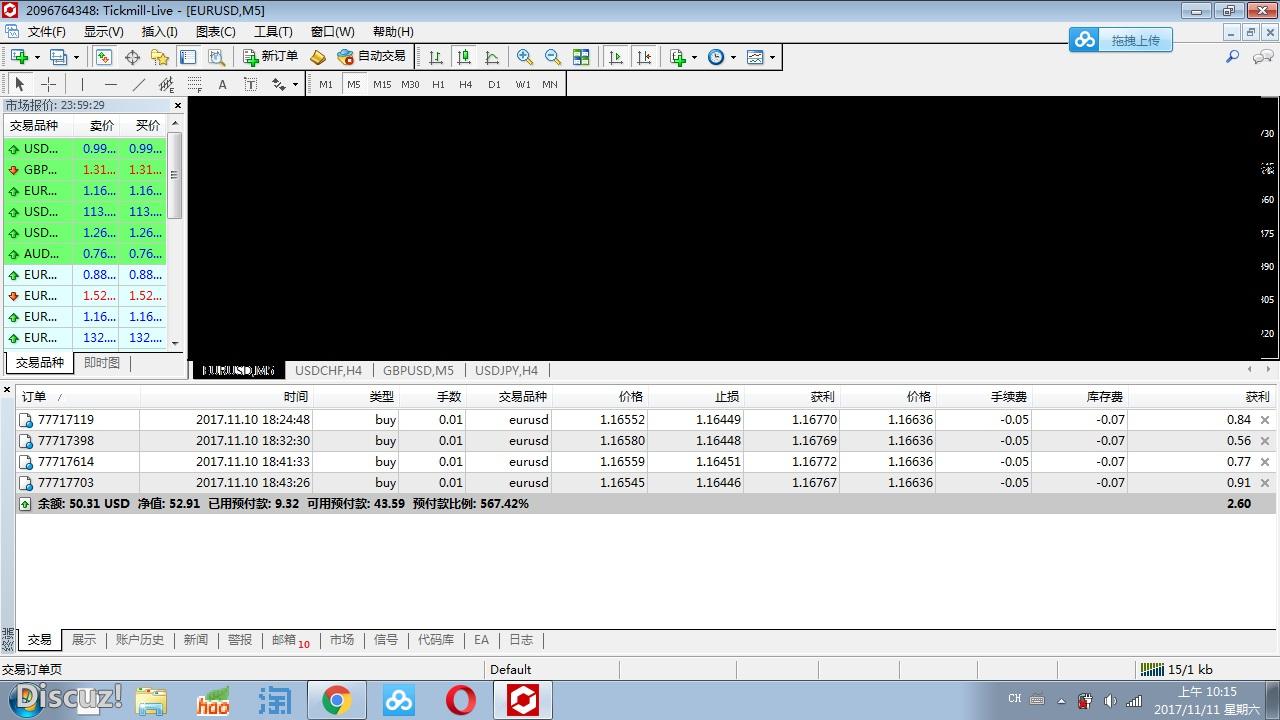The width and height of the screenshot is (1280, 720).
Task: Zoom out on the chart
Action: pos(553,57)
